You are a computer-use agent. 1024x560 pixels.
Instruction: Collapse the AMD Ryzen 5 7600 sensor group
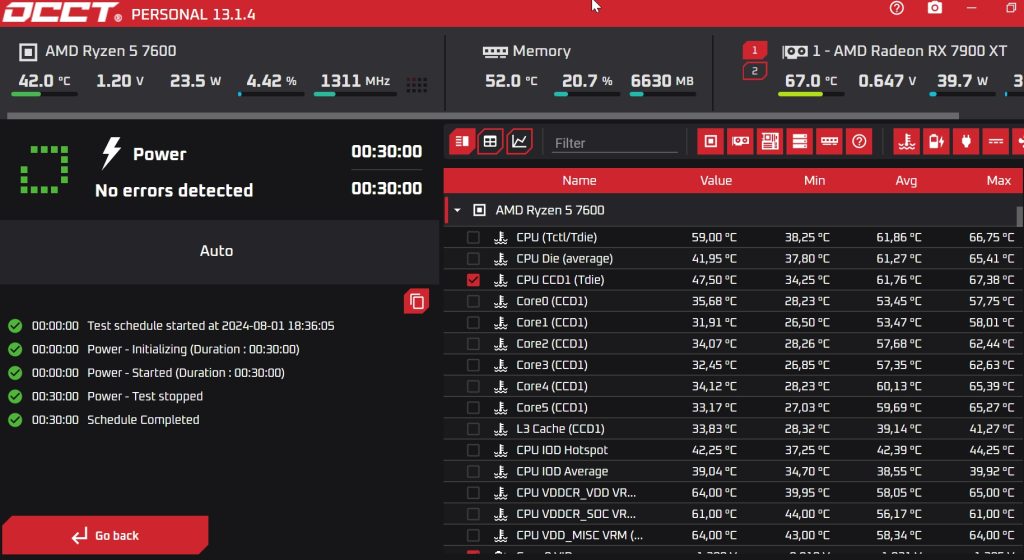[457, 210]
